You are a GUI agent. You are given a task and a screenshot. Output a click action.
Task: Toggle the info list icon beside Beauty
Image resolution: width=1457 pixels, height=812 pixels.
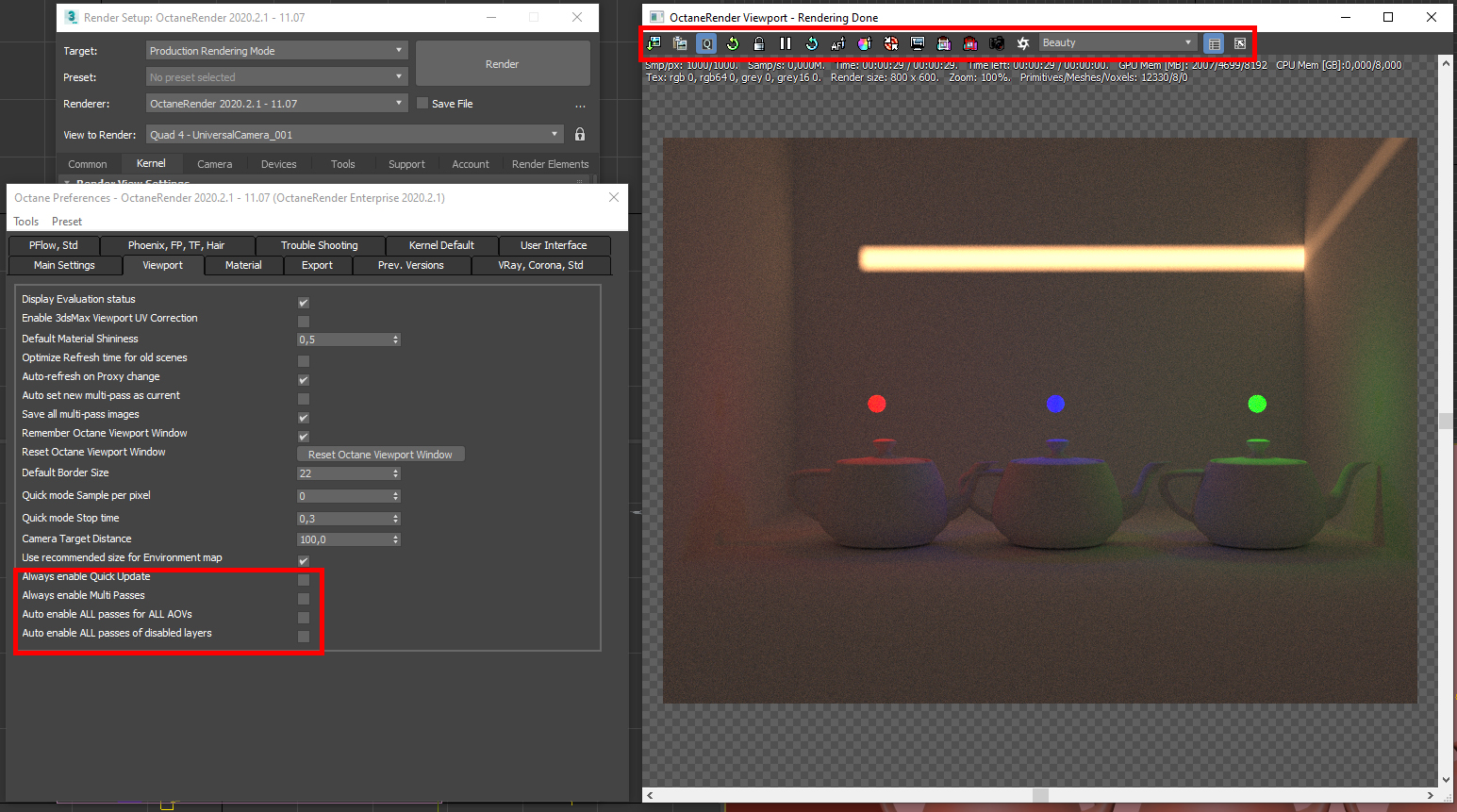(x=1215, y=43)
